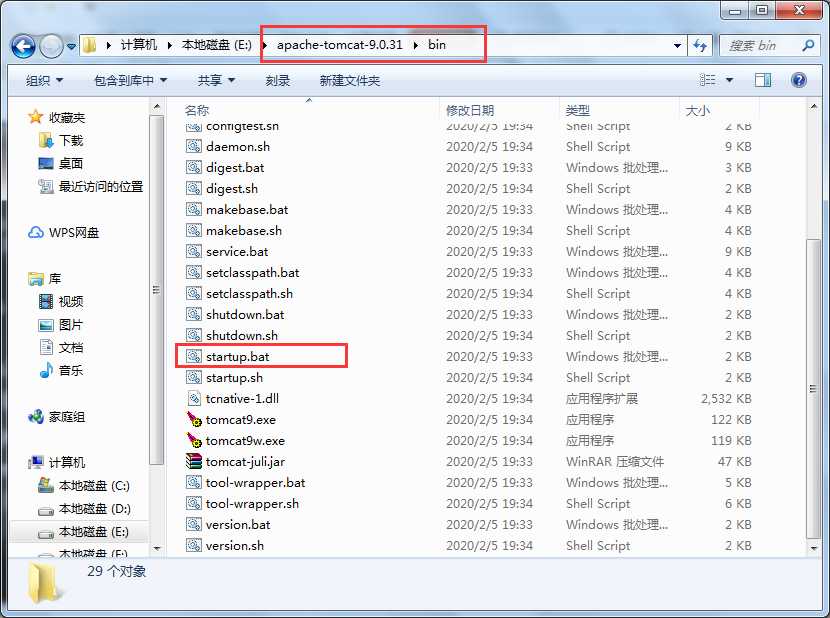Select 本地磁盘 (E:) in the navigation pane

[x=93, y=532]
